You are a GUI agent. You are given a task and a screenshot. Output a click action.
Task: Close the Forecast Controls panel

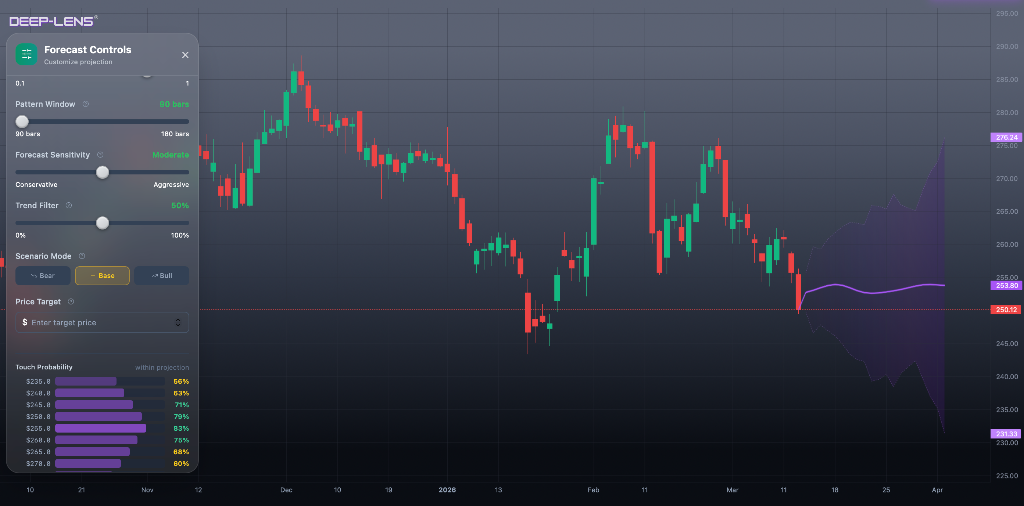185,55
